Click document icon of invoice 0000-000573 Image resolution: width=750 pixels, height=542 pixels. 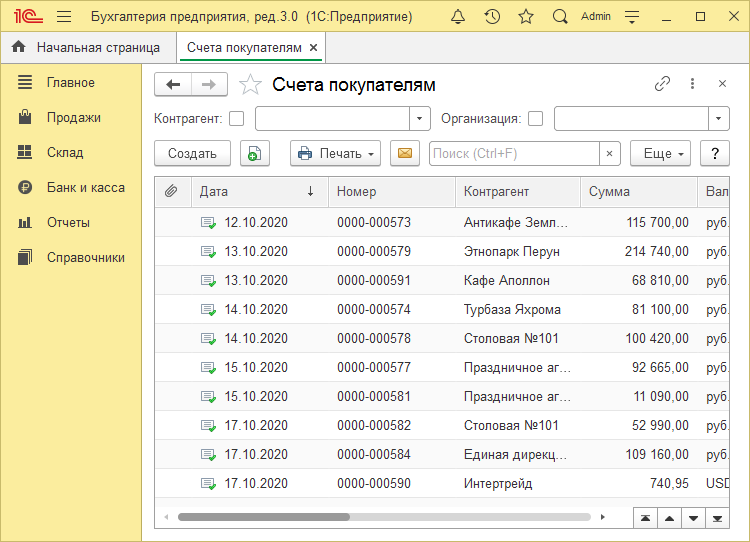[208, 222]
